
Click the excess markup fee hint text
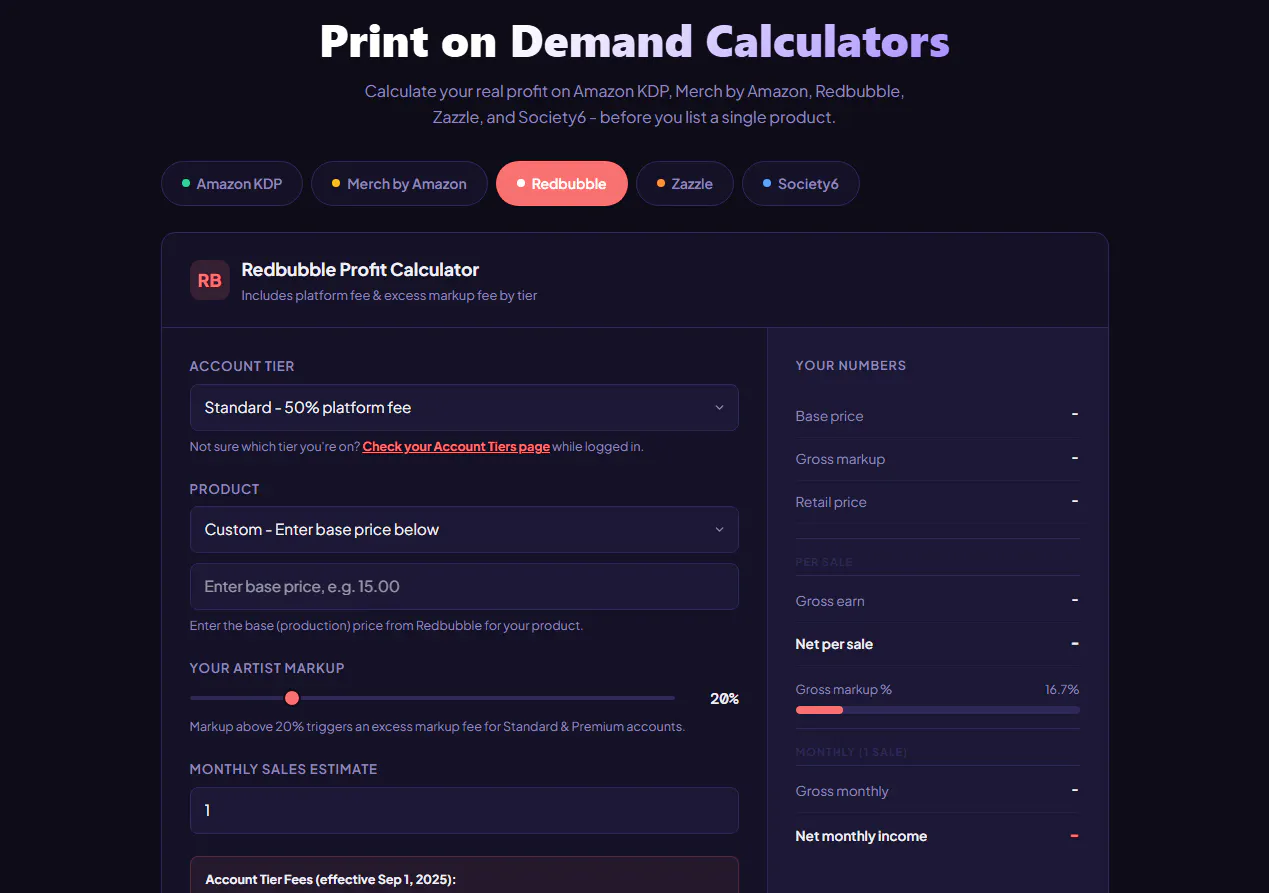[x=437, y=727]
